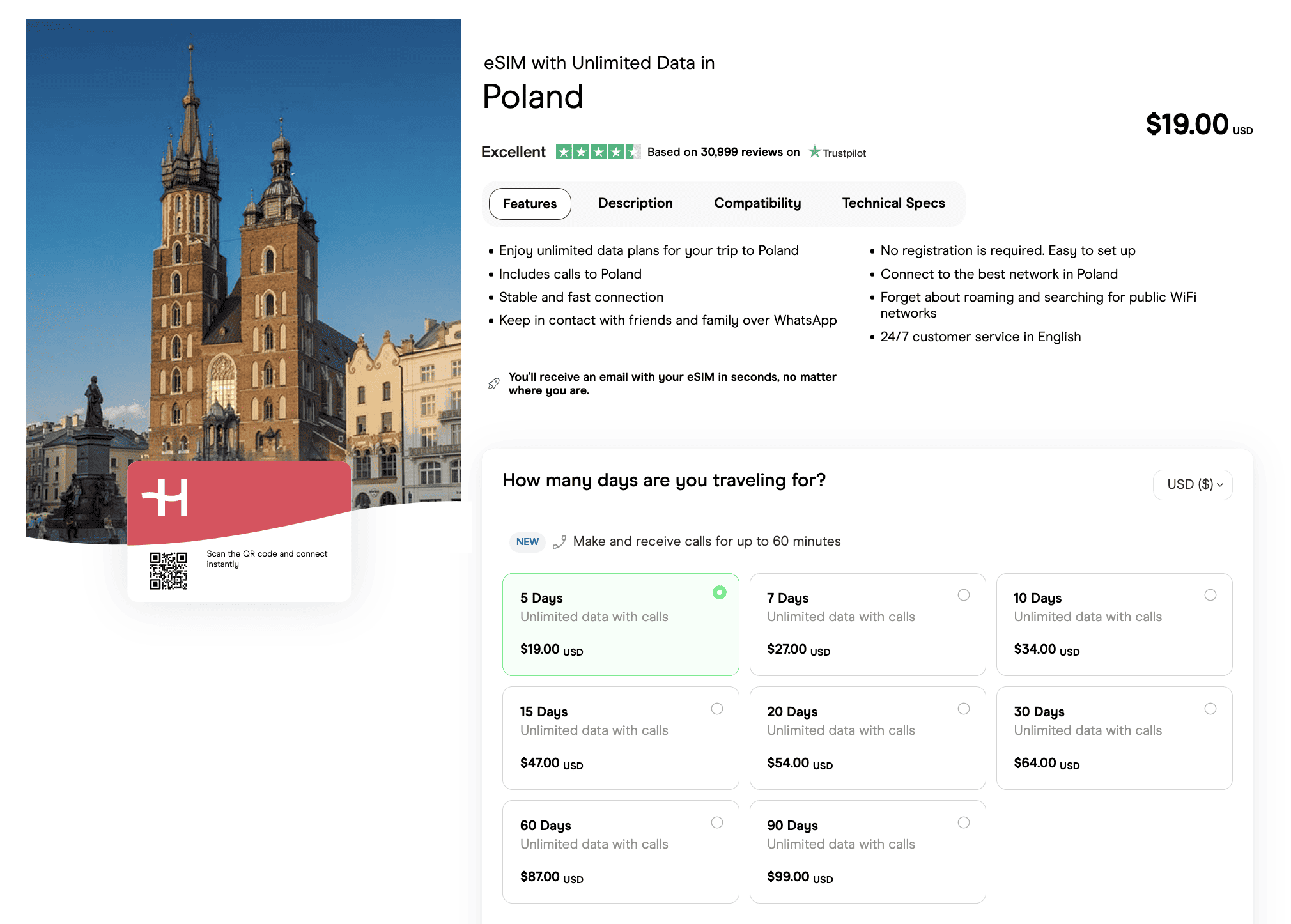Open the 30,999 reviews link
This screenshot has width=1291, height=924.
pos(741,152)
